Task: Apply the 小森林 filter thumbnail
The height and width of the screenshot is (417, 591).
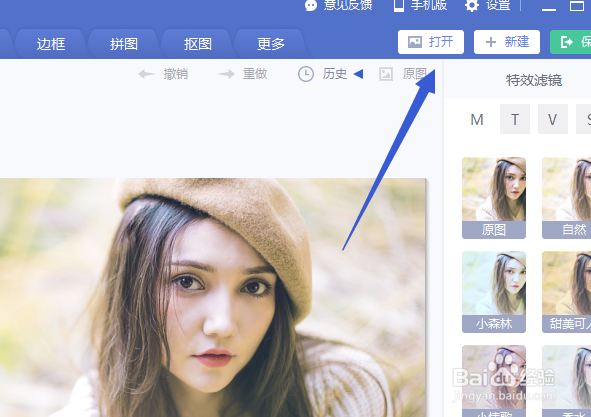Action: pyautogui.click(x=494, y=292)
